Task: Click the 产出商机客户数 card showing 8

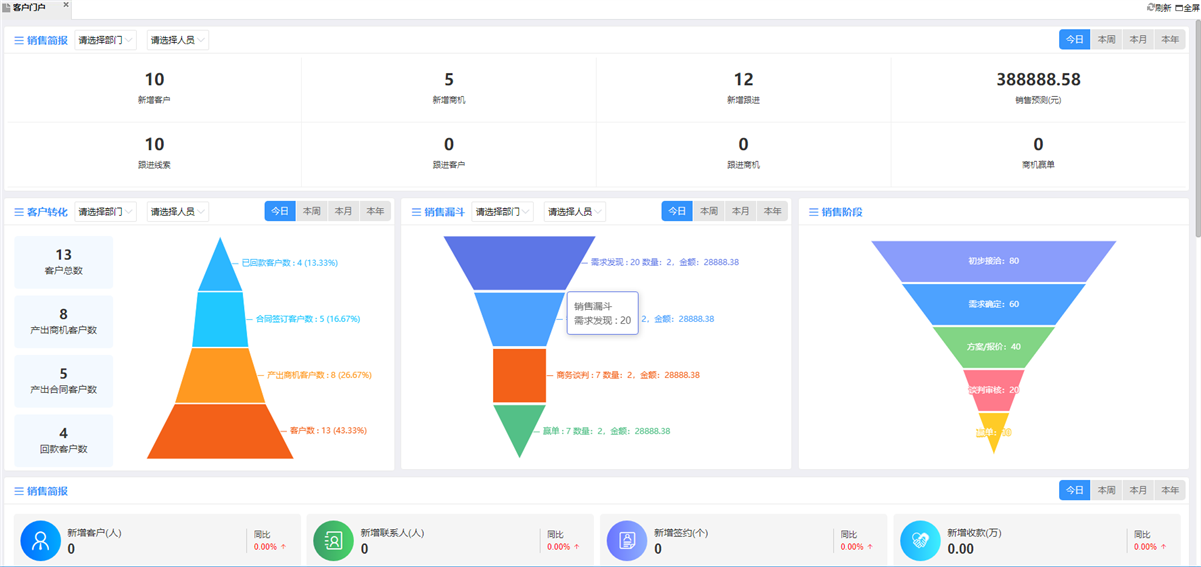Action: pos(64,321)
